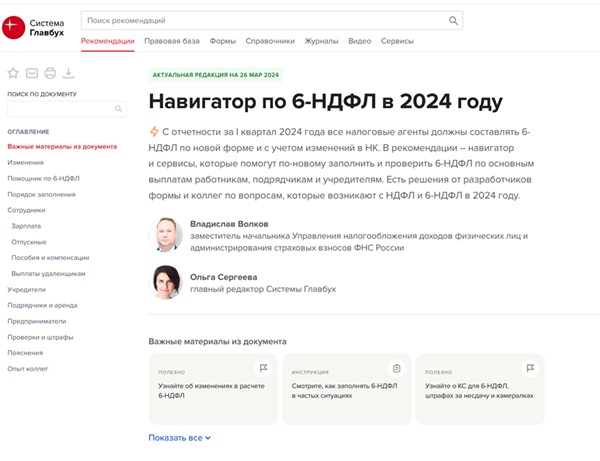
Task: Click the magnifier icon in top search bar
Action: (x=454, y=20)
